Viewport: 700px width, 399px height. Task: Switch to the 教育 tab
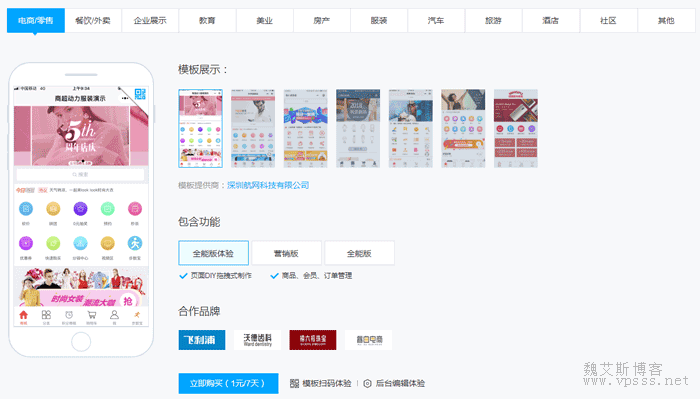(207, 21)
